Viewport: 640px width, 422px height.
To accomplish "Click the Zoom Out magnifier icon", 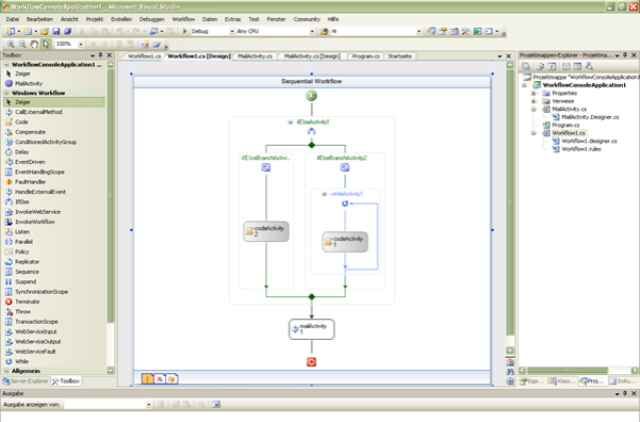I will point(22,44).
